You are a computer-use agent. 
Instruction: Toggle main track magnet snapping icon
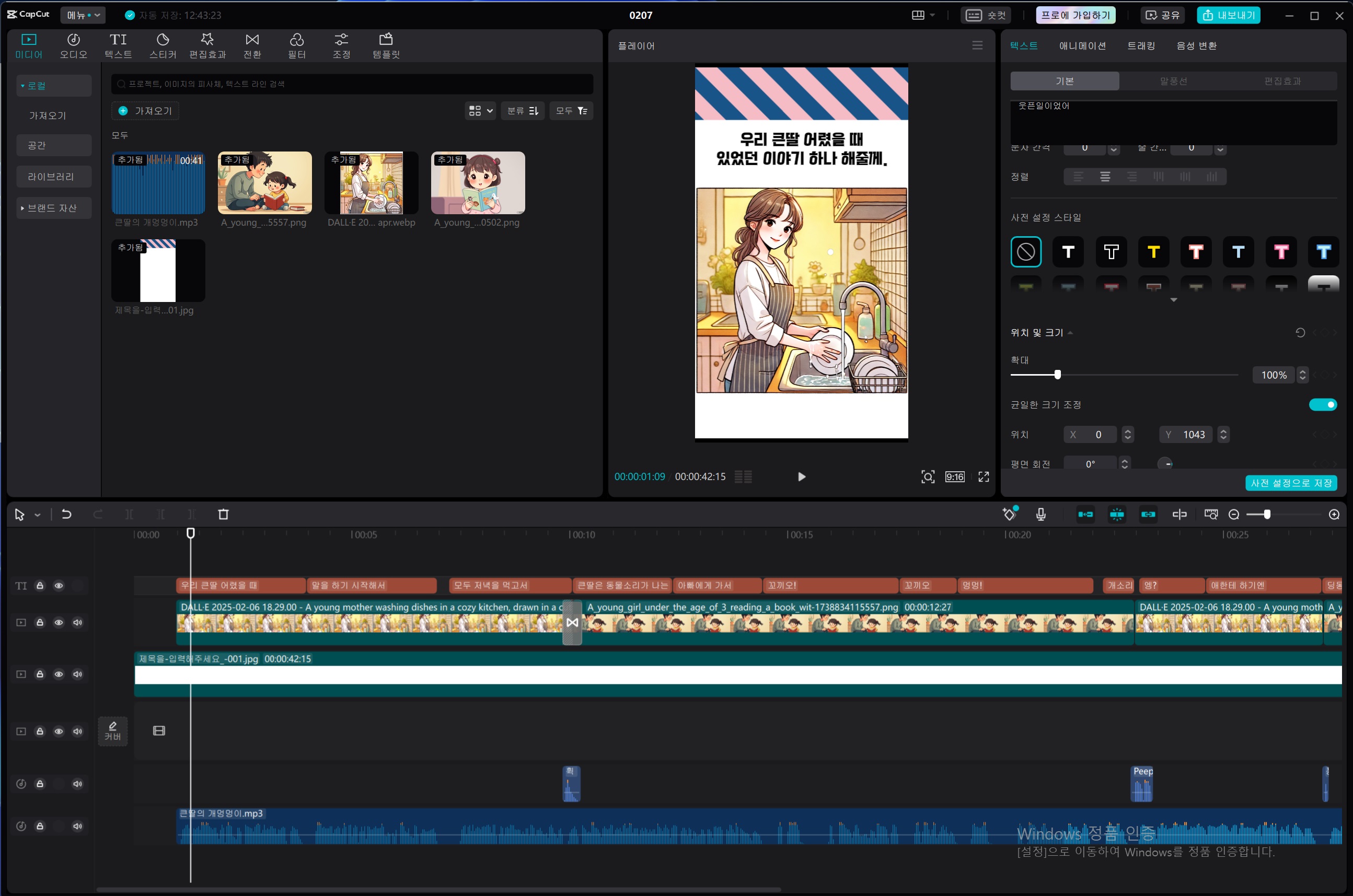click(1085, 514)
